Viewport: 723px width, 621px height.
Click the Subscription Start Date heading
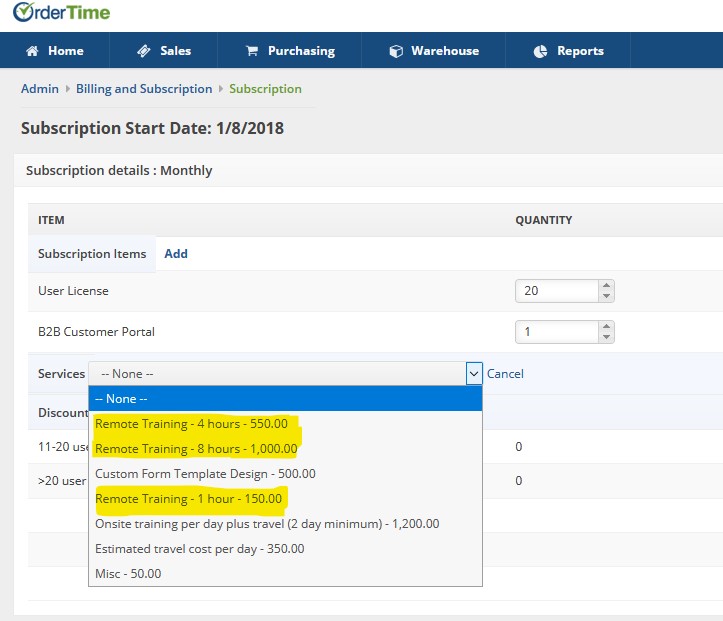152,128
